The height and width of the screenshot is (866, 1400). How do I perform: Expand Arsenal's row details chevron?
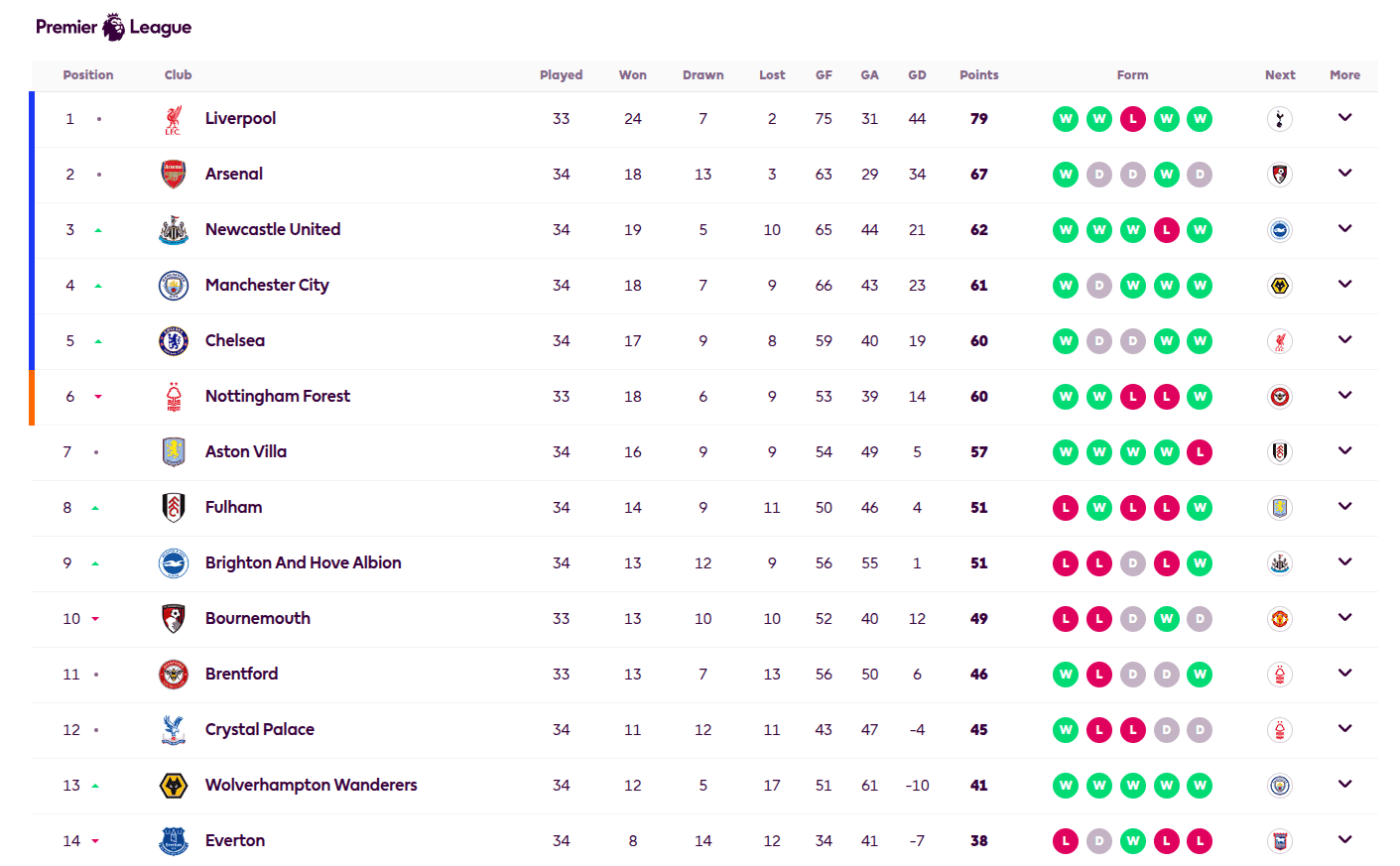[x=1345, y=173]
